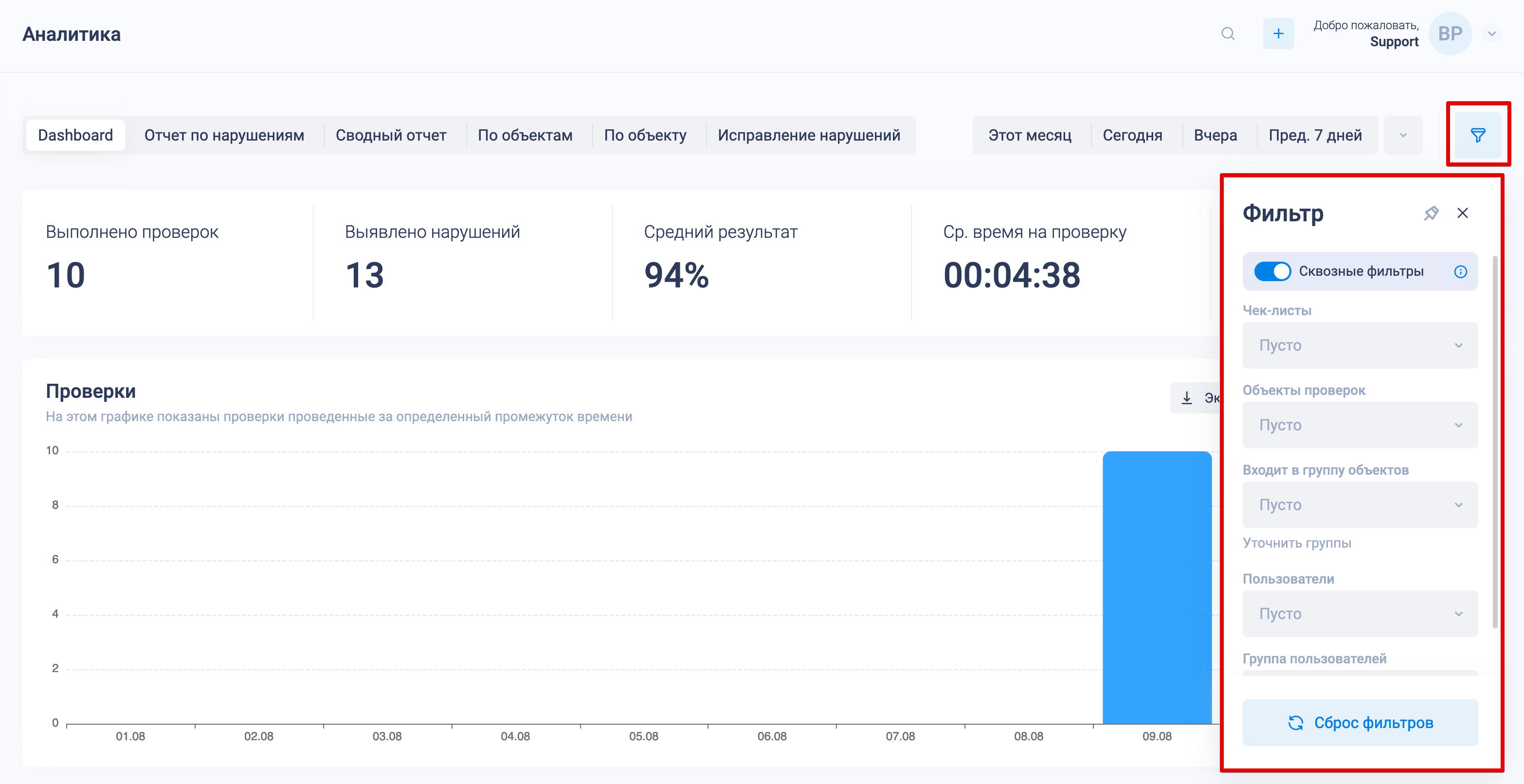Switch to Сводный отчет tab
Screen dimensions: 1524x784
(x=391, y=135)
